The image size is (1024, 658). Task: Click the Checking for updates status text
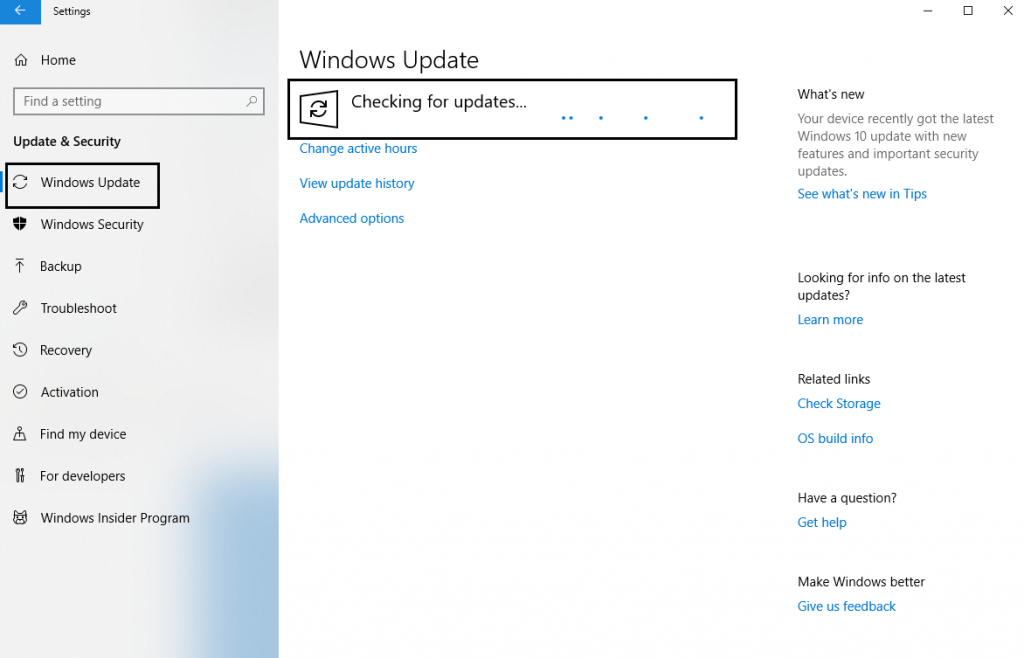coord(438,102)
